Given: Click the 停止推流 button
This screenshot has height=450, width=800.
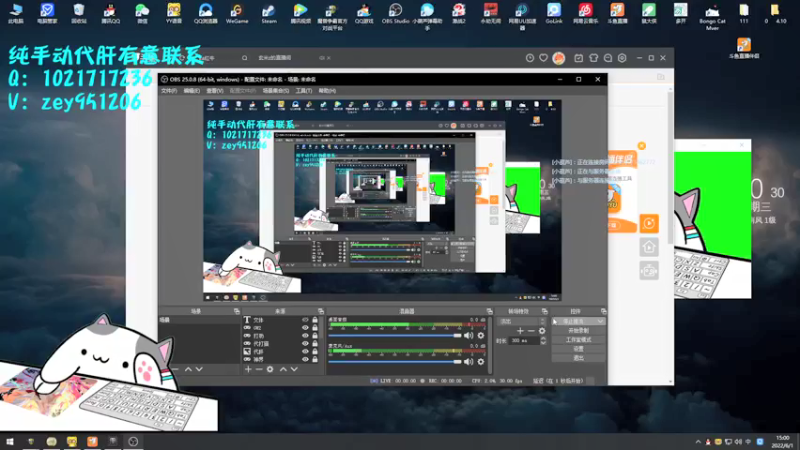Looking at the screenshot, I should [578, 321].
